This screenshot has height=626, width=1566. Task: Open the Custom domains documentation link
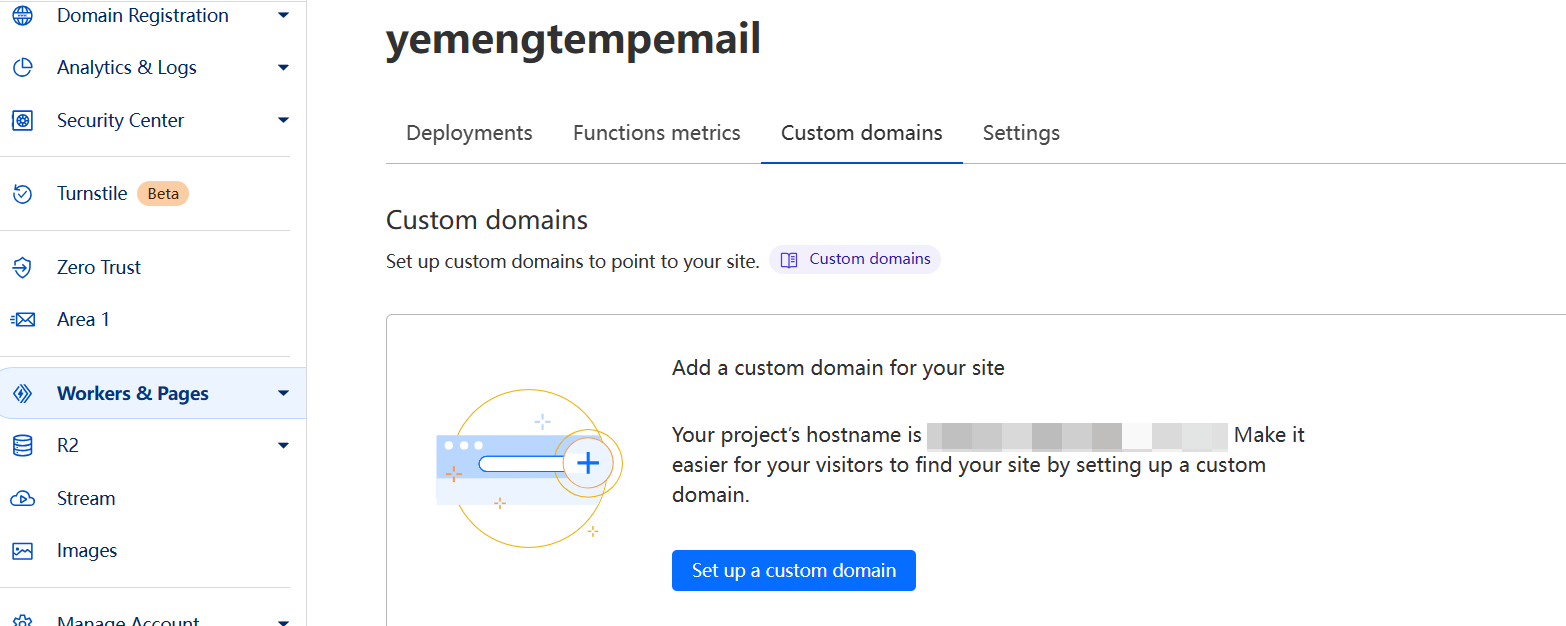pos(855,260)
